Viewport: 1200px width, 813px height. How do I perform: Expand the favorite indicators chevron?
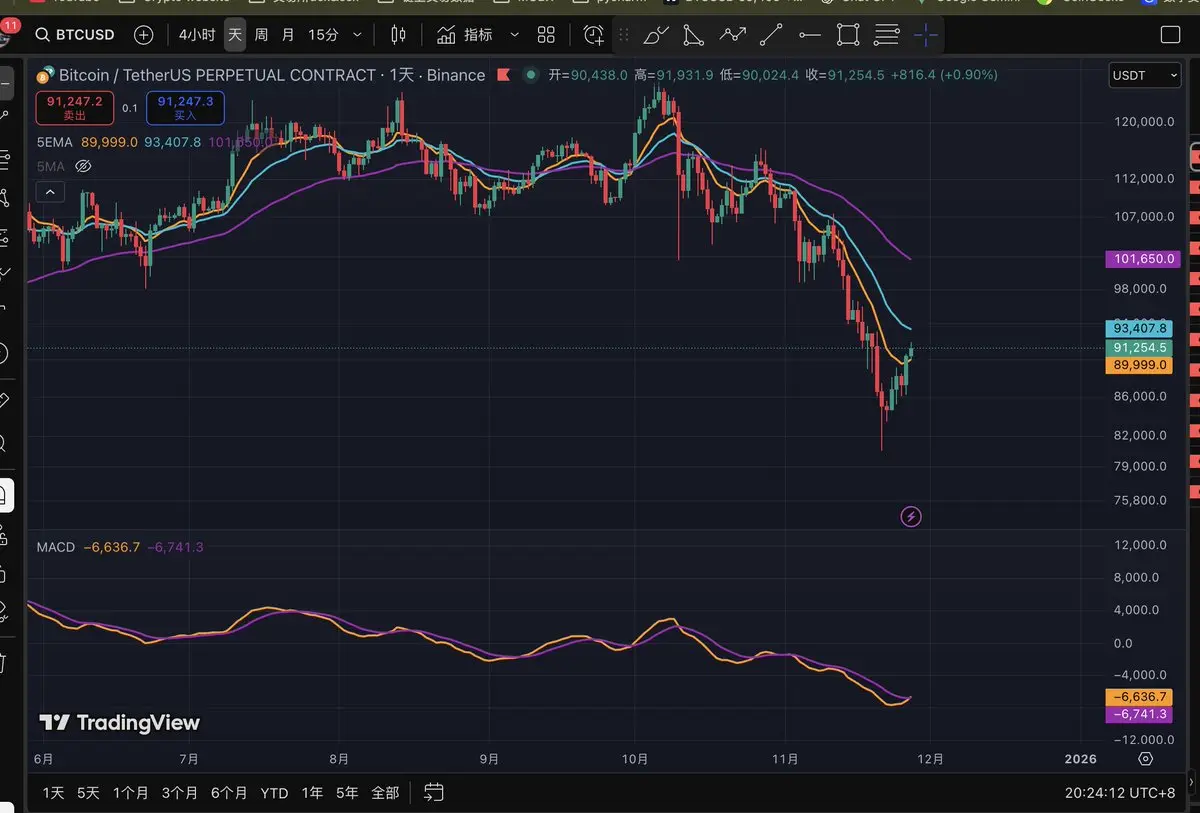(514, 35)
